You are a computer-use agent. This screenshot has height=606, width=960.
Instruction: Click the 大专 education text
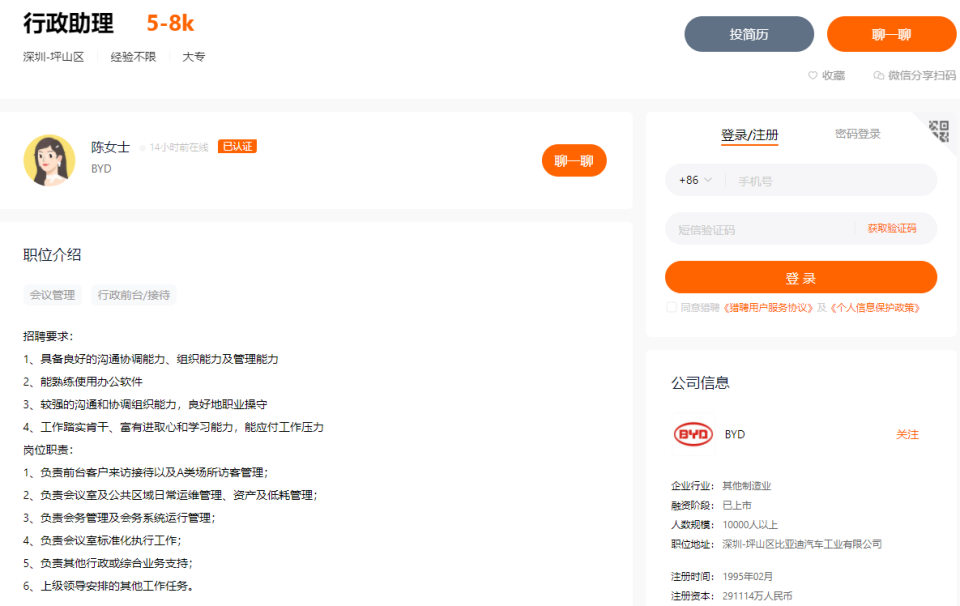click(x=193, y=57)
